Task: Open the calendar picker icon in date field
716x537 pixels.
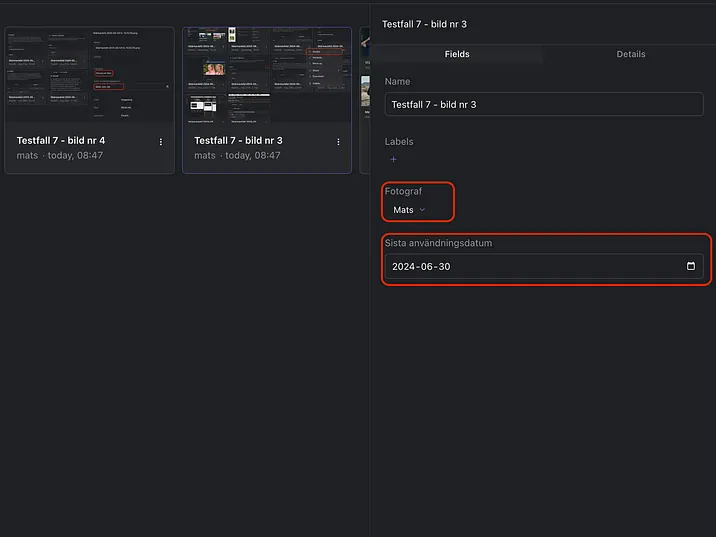Action: 691,267
